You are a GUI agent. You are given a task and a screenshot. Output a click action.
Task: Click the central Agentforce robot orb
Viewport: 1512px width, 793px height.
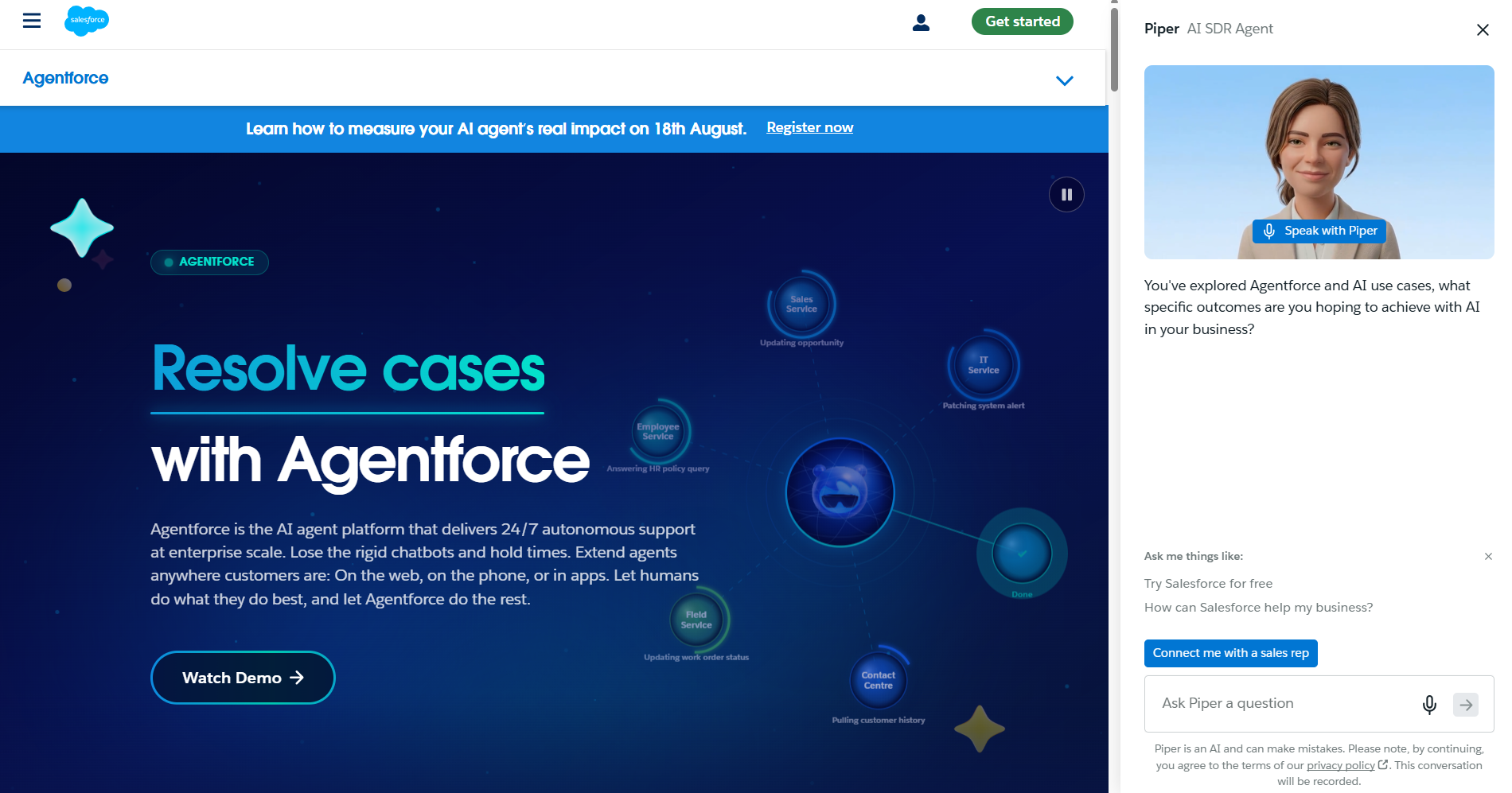(840, 492)
